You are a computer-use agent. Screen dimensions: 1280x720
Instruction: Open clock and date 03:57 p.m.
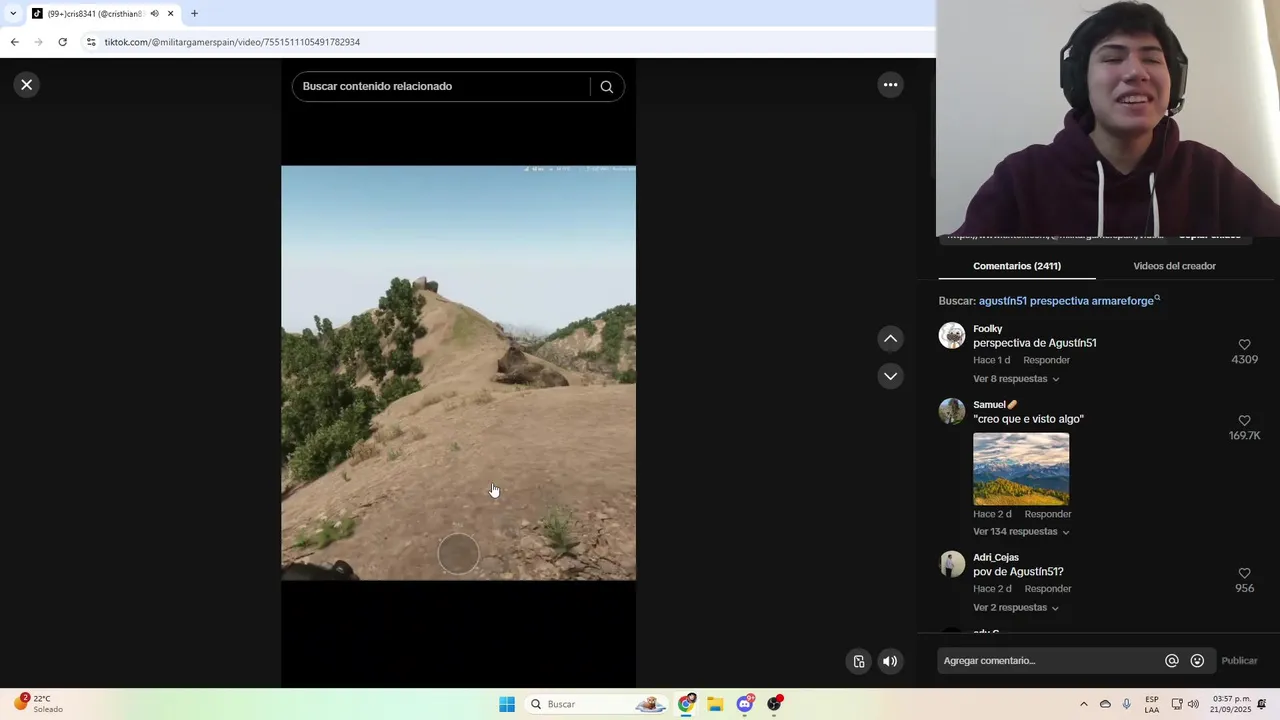click(x=1231, y=704)
